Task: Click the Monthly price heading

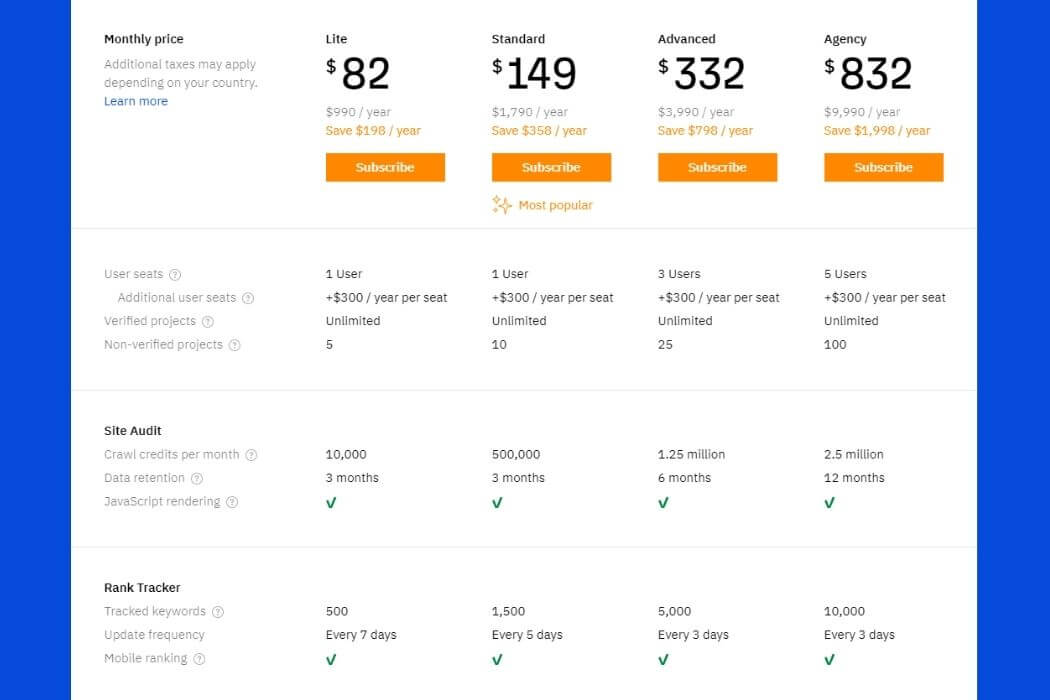Action: click(143, 40)
